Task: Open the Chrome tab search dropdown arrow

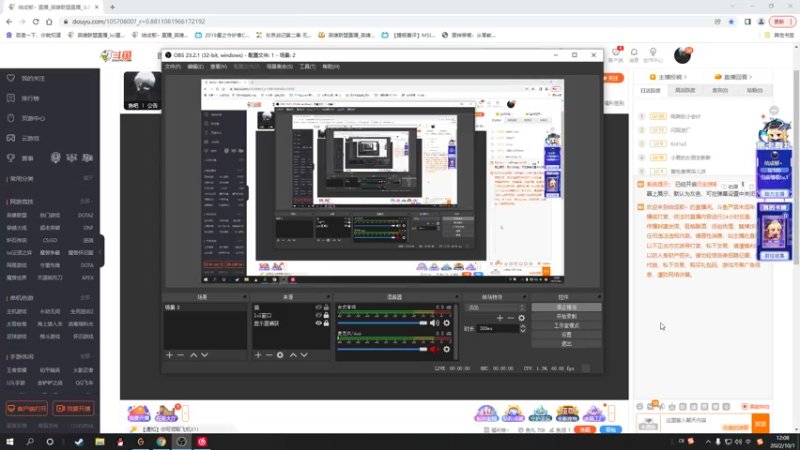Action: click(733, 7)
